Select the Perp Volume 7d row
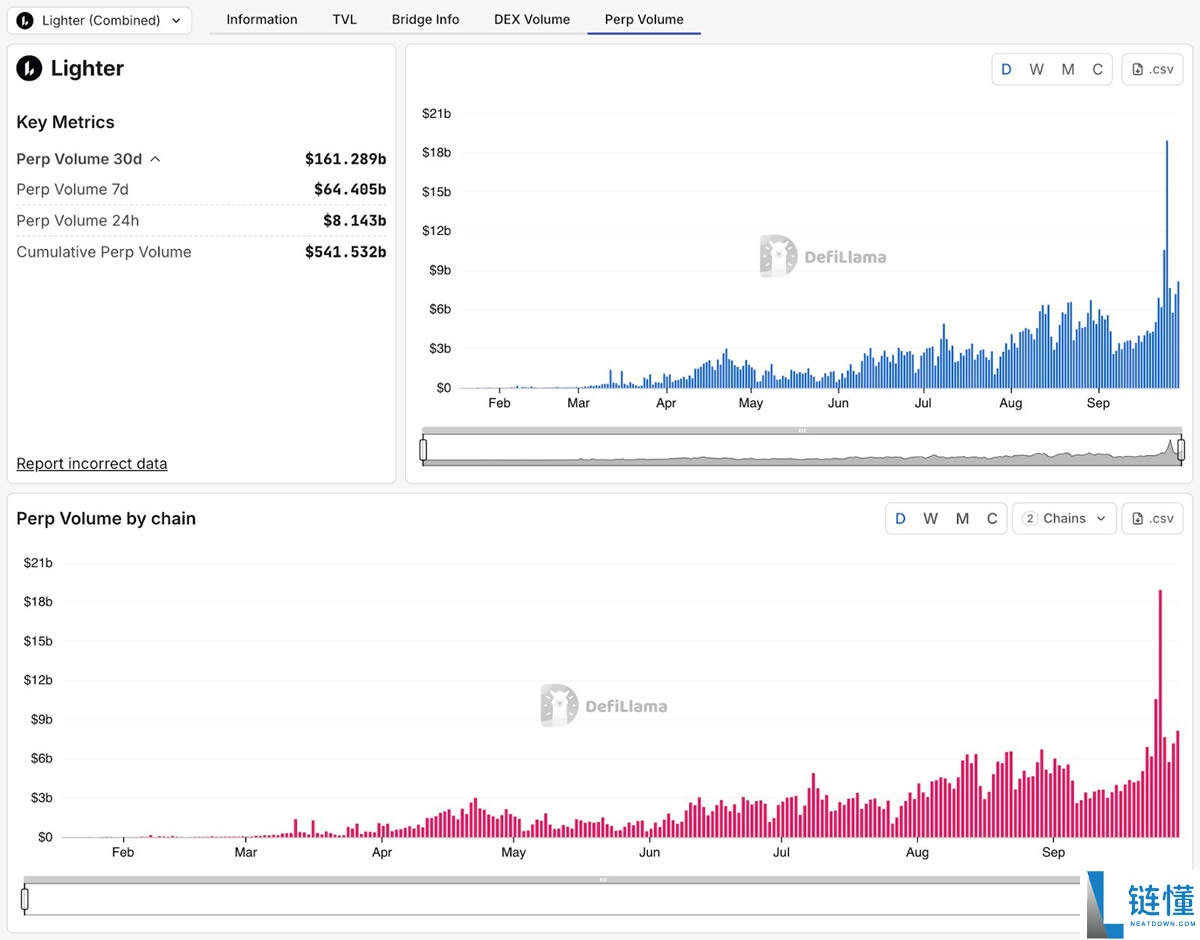This screenshot has width=1200, height=940. (201, 189)
